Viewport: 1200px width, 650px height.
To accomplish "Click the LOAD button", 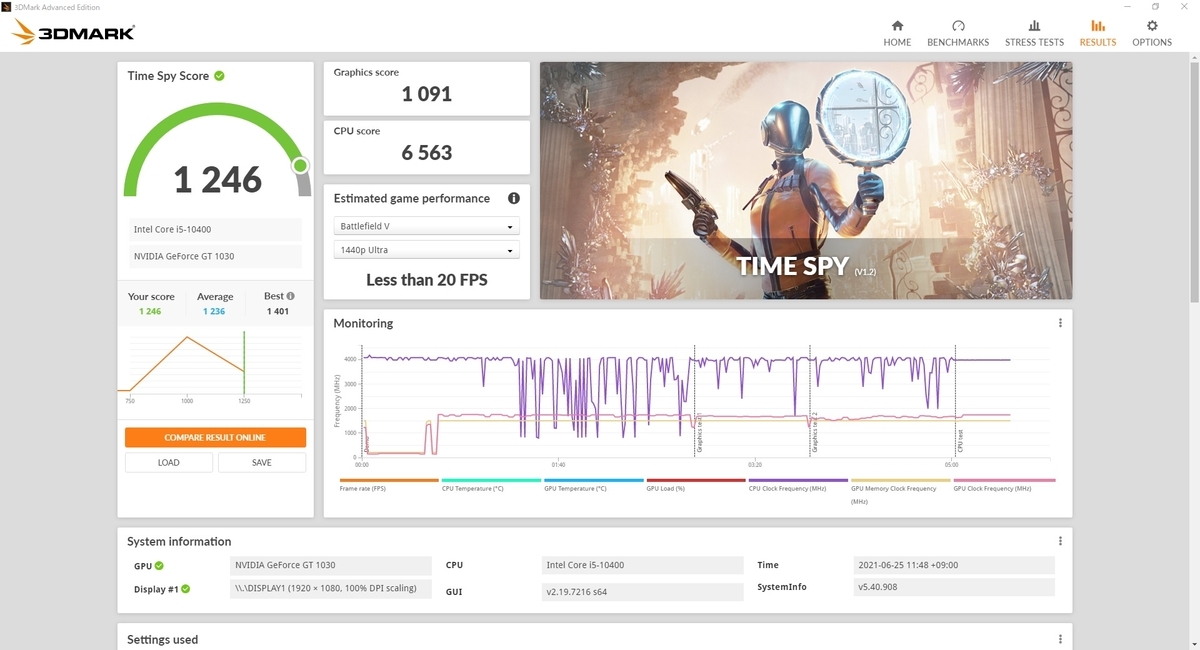I will 169,462.
